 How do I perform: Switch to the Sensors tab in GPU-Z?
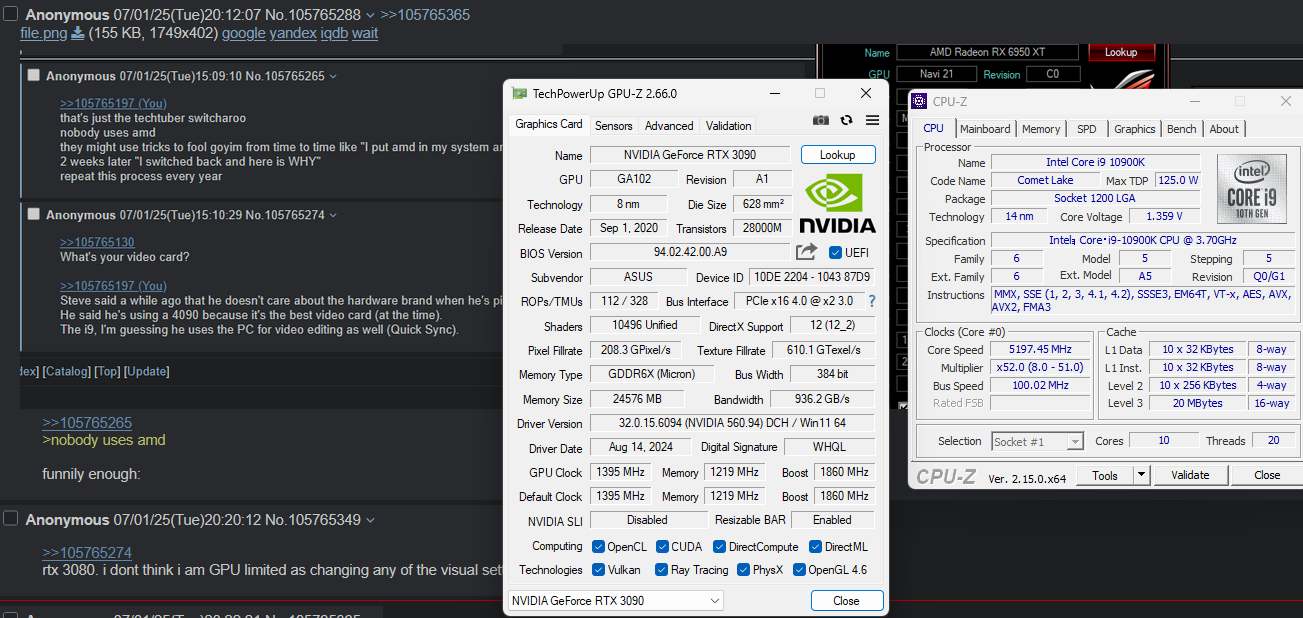(614, 126)
